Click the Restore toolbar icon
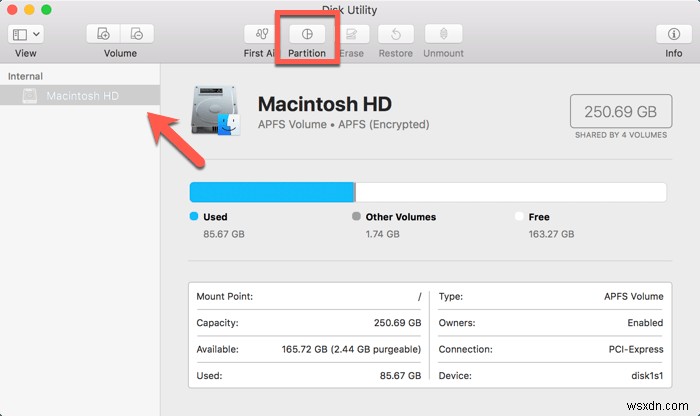700x416 pixels. click(x=396, y=34)
